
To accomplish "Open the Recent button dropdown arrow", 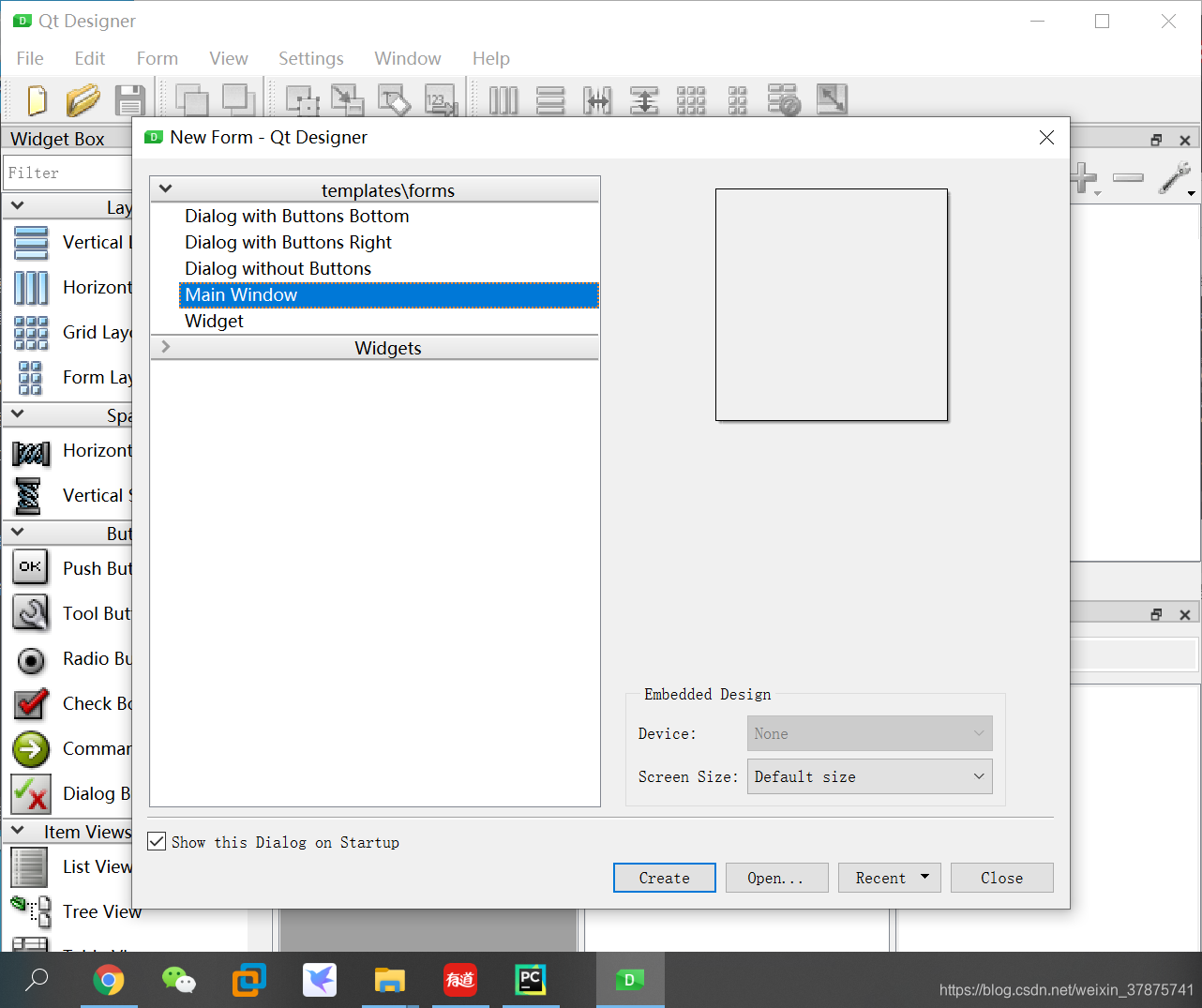I will (924, 878).
